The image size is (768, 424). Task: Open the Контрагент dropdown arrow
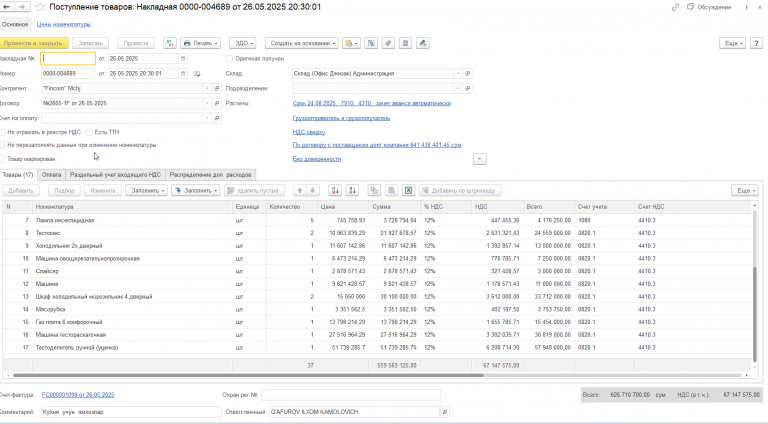[207, 89]
